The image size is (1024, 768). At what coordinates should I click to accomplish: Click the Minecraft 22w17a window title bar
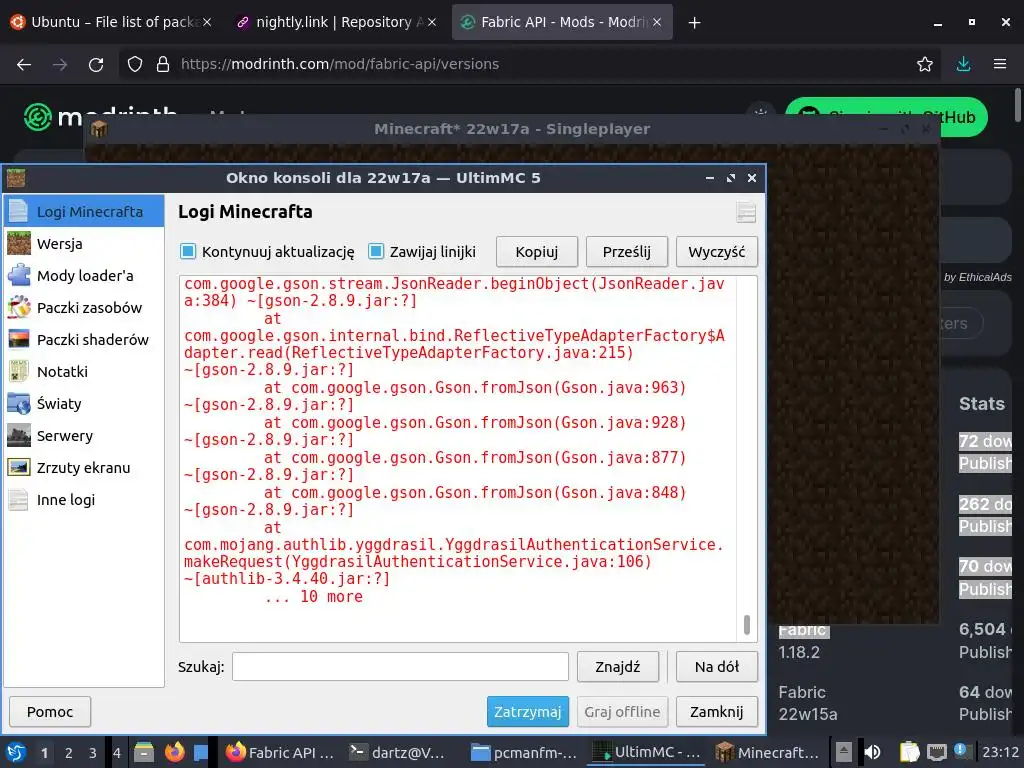512,129
